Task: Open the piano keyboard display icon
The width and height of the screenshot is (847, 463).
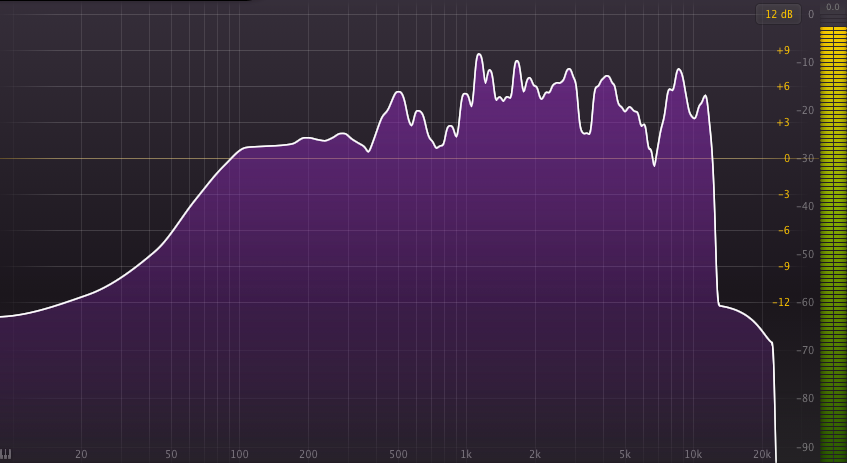Action: point(6,454)
